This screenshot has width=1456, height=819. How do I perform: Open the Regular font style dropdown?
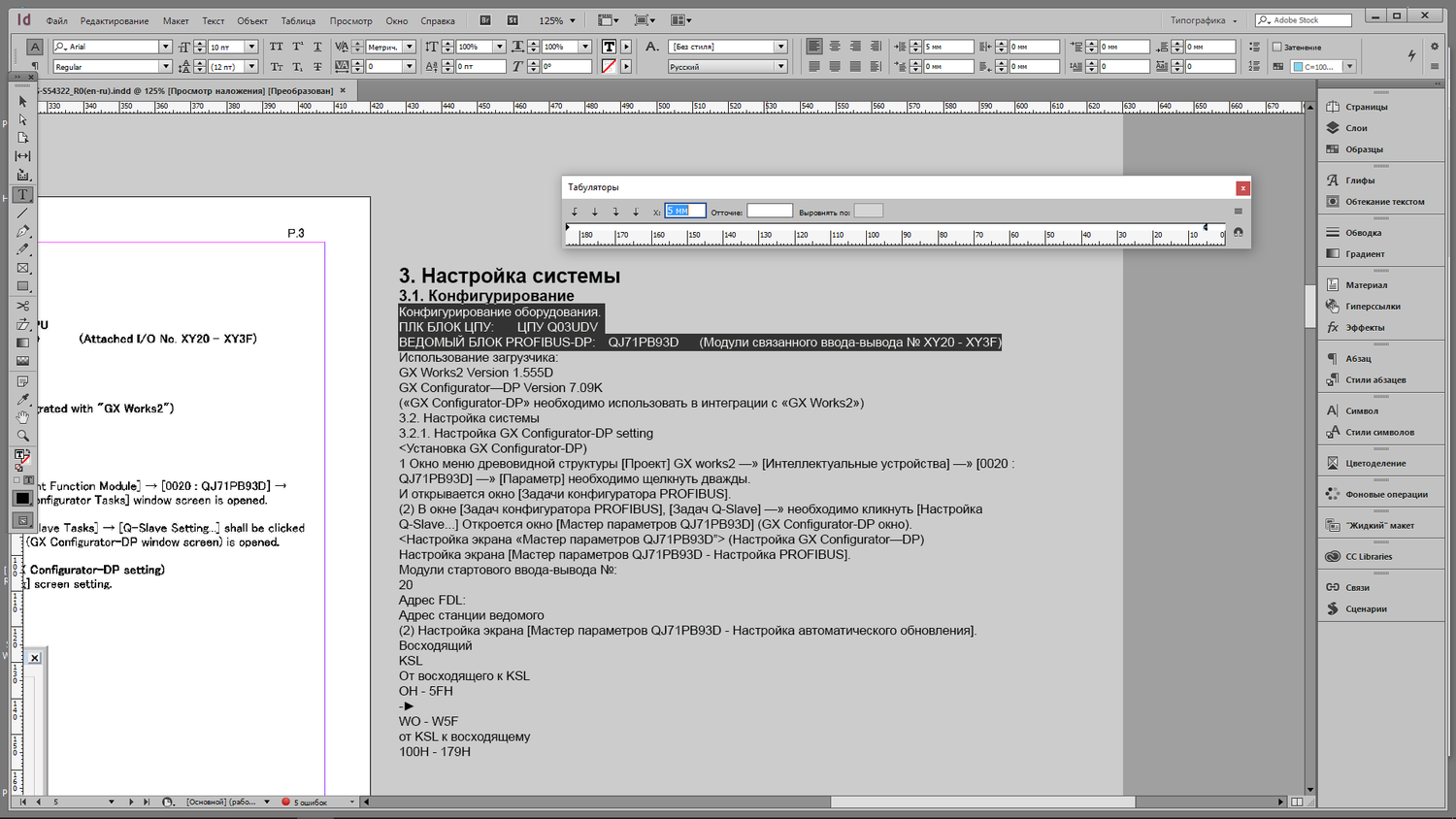tap(165, 67)
